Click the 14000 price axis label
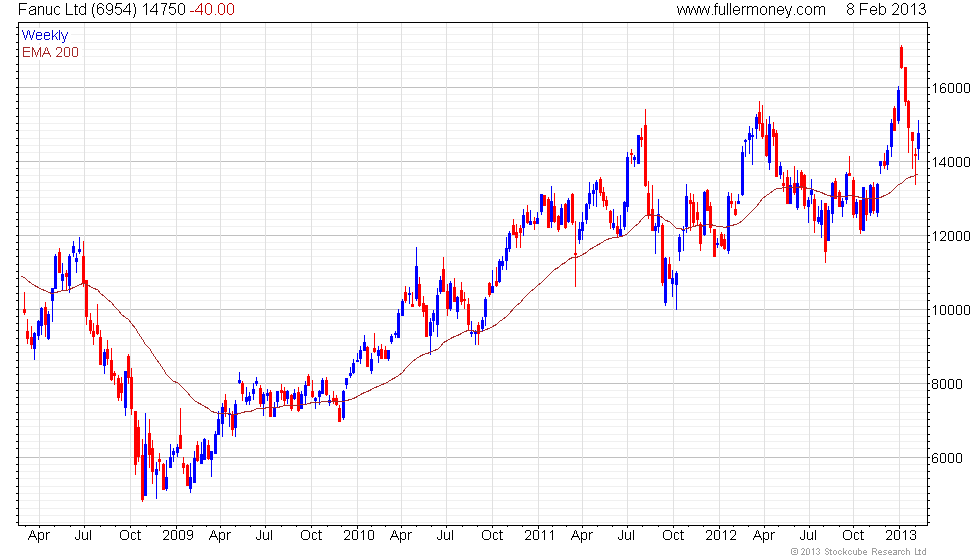Viewport: 980px width, 560px height. point(951,162)
